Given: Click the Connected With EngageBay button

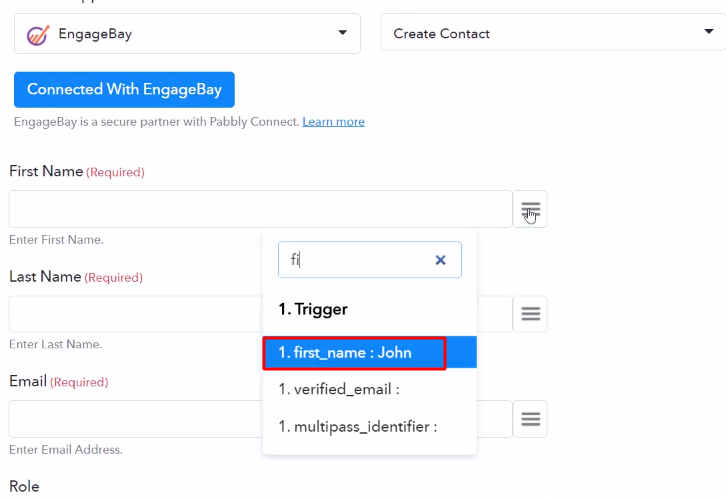Looking at the screenshot, I should (x=124, y=89).
